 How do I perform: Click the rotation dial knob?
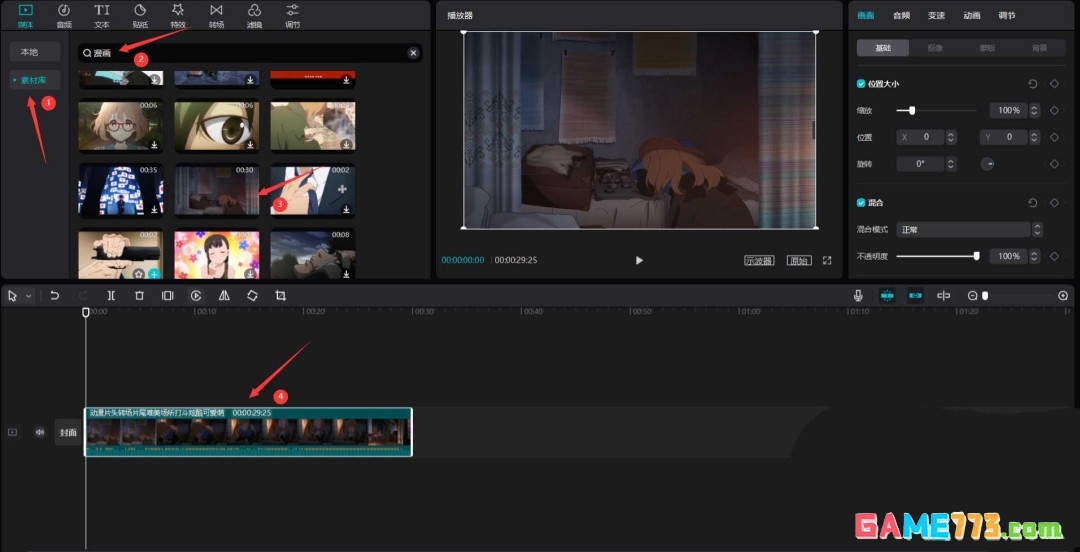[988, 164]
